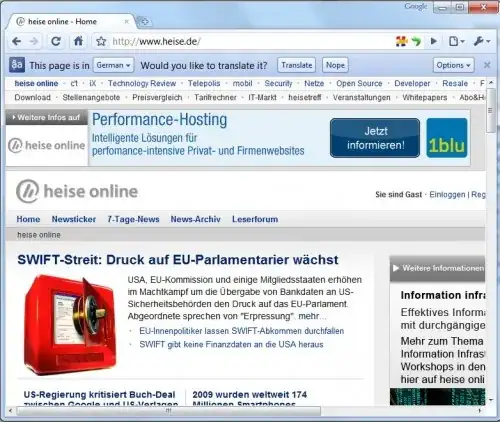The image size is (500, 422).
Task: Click the Jetzt informieren! ad button
Action: coord(375,138)
